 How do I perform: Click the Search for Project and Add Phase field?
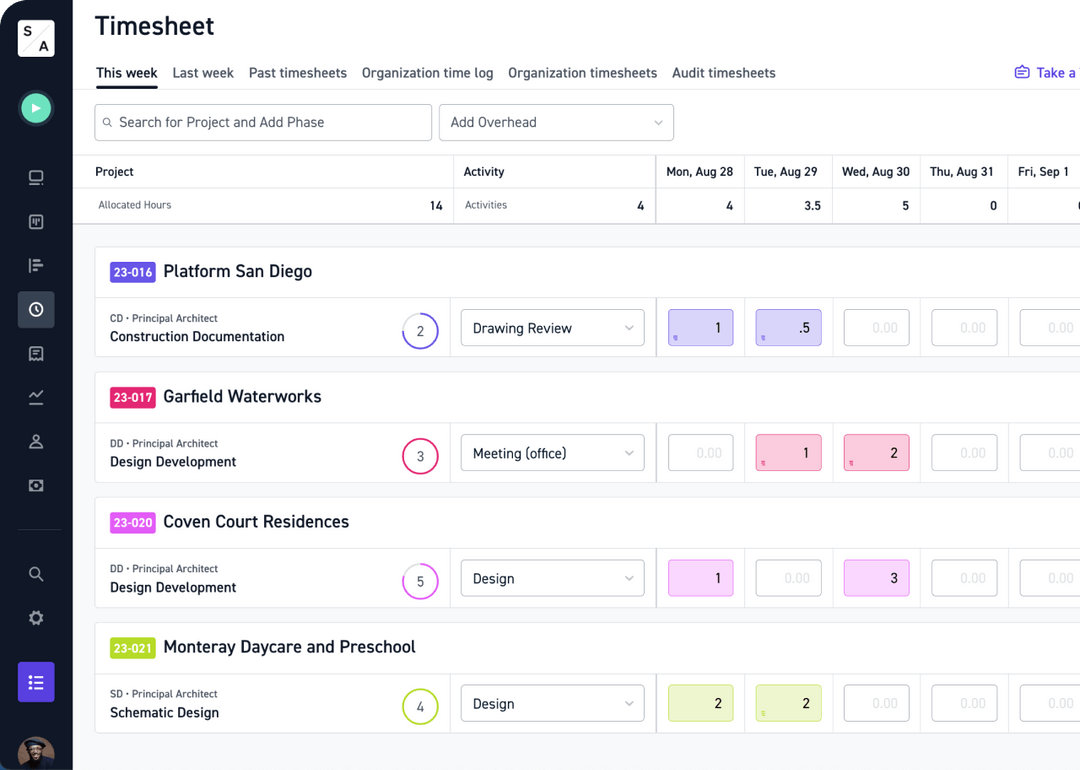click(262, 121)
